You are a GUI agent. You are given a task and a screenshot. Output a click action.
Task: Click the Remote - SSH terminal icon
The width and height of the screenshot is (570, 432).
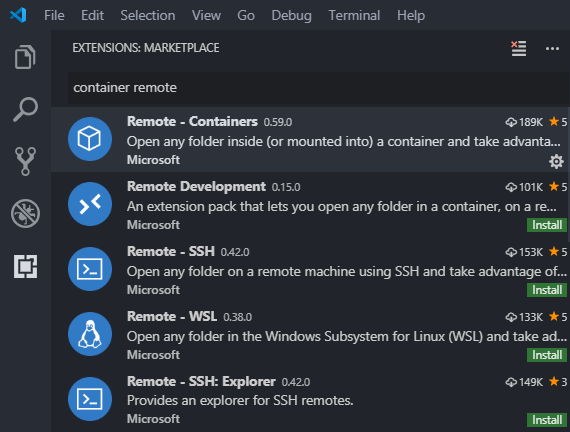point(90,269)
